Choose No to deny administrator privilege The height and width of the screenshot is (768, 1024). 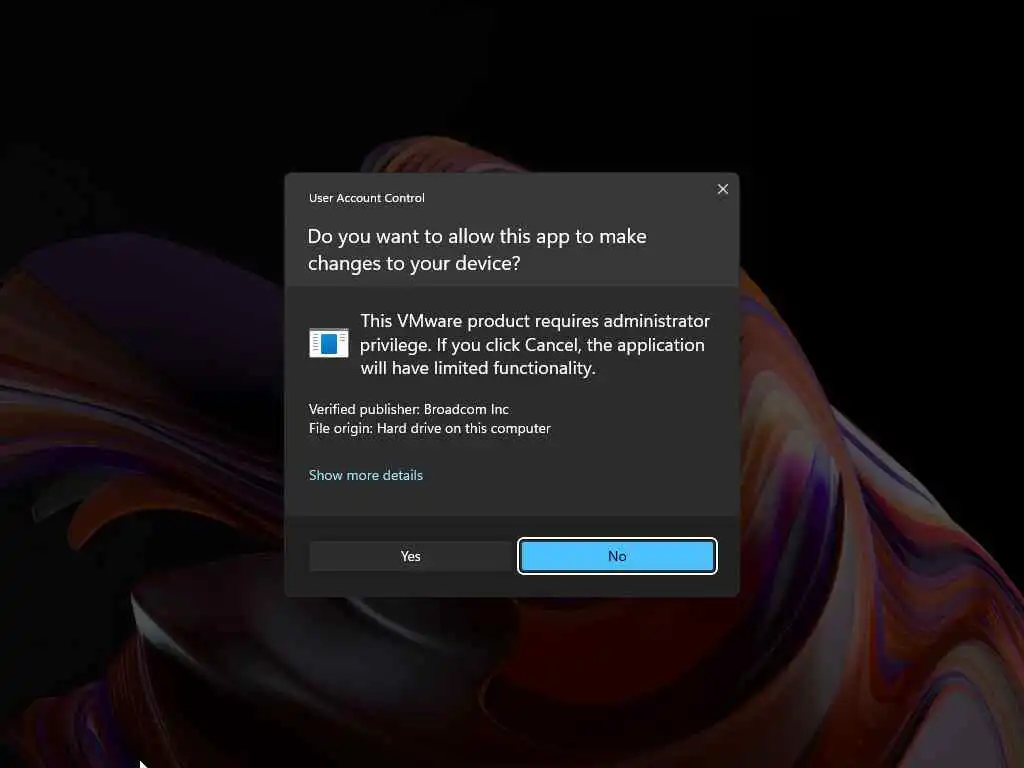pyautogui.click(x=617, y=556)
